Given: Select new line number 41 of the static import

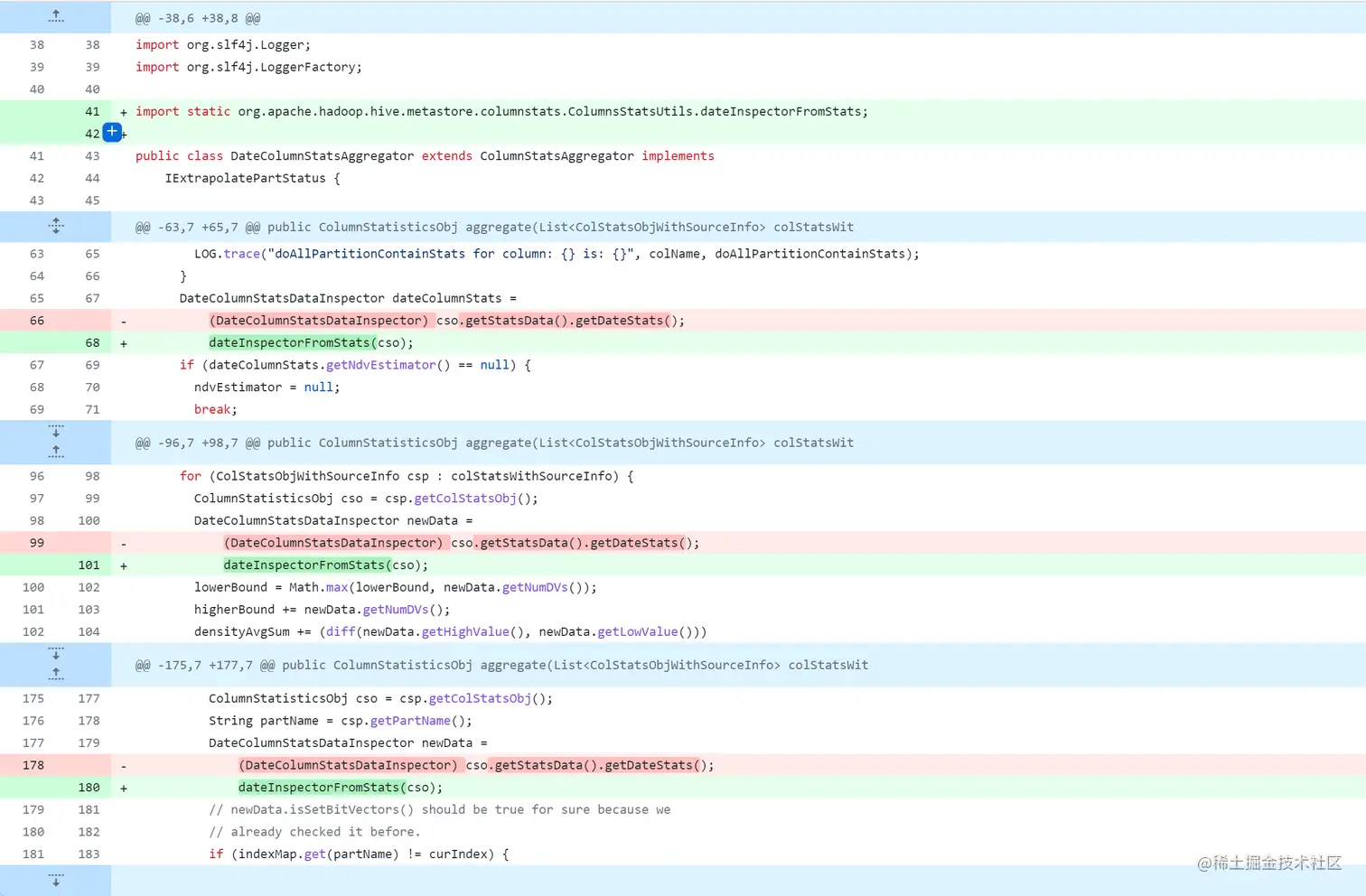Looking at the screenshot, I should tap(92, 111).
